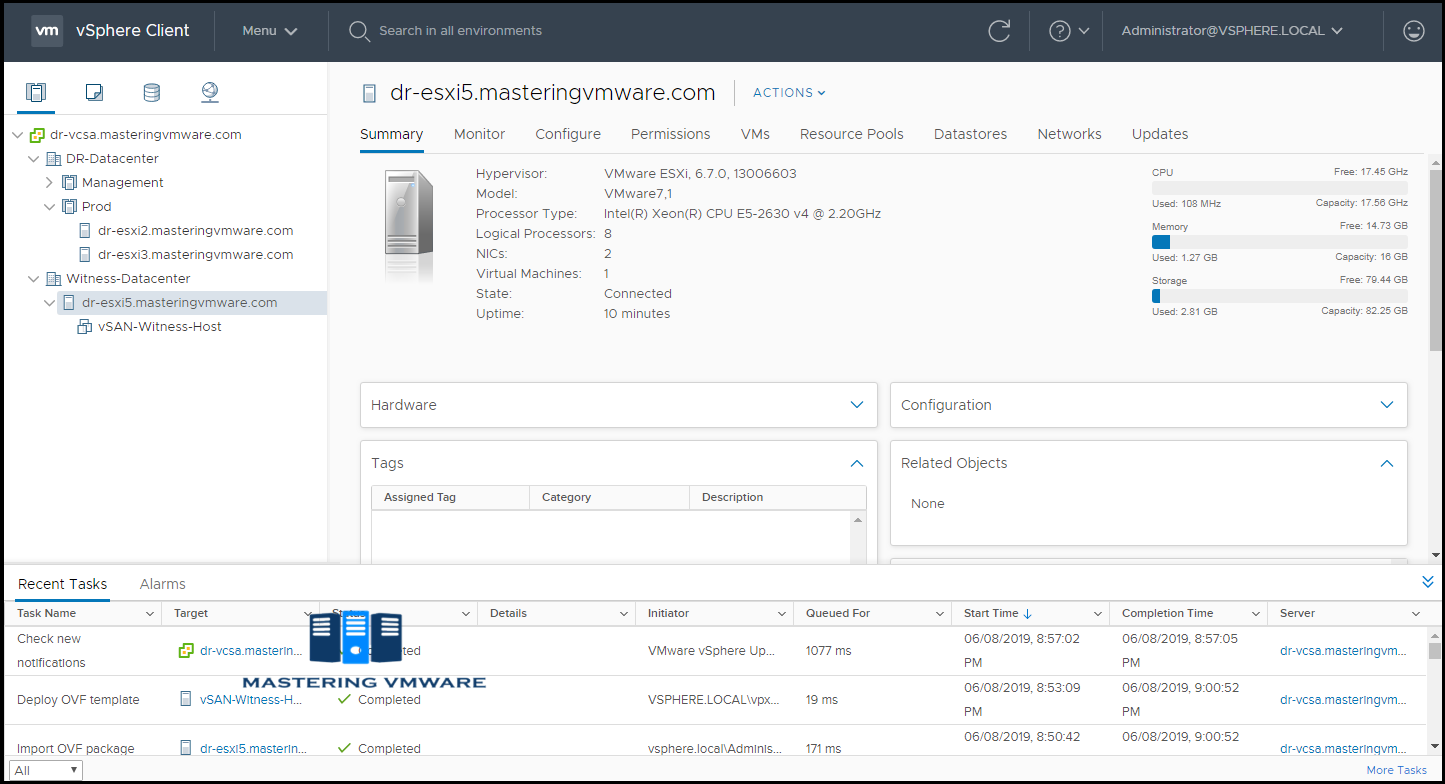Image resolution: width=1445 pixels, height=784 pixels.
Task: Collapse the Related Objects panel
Action: 1386,463
